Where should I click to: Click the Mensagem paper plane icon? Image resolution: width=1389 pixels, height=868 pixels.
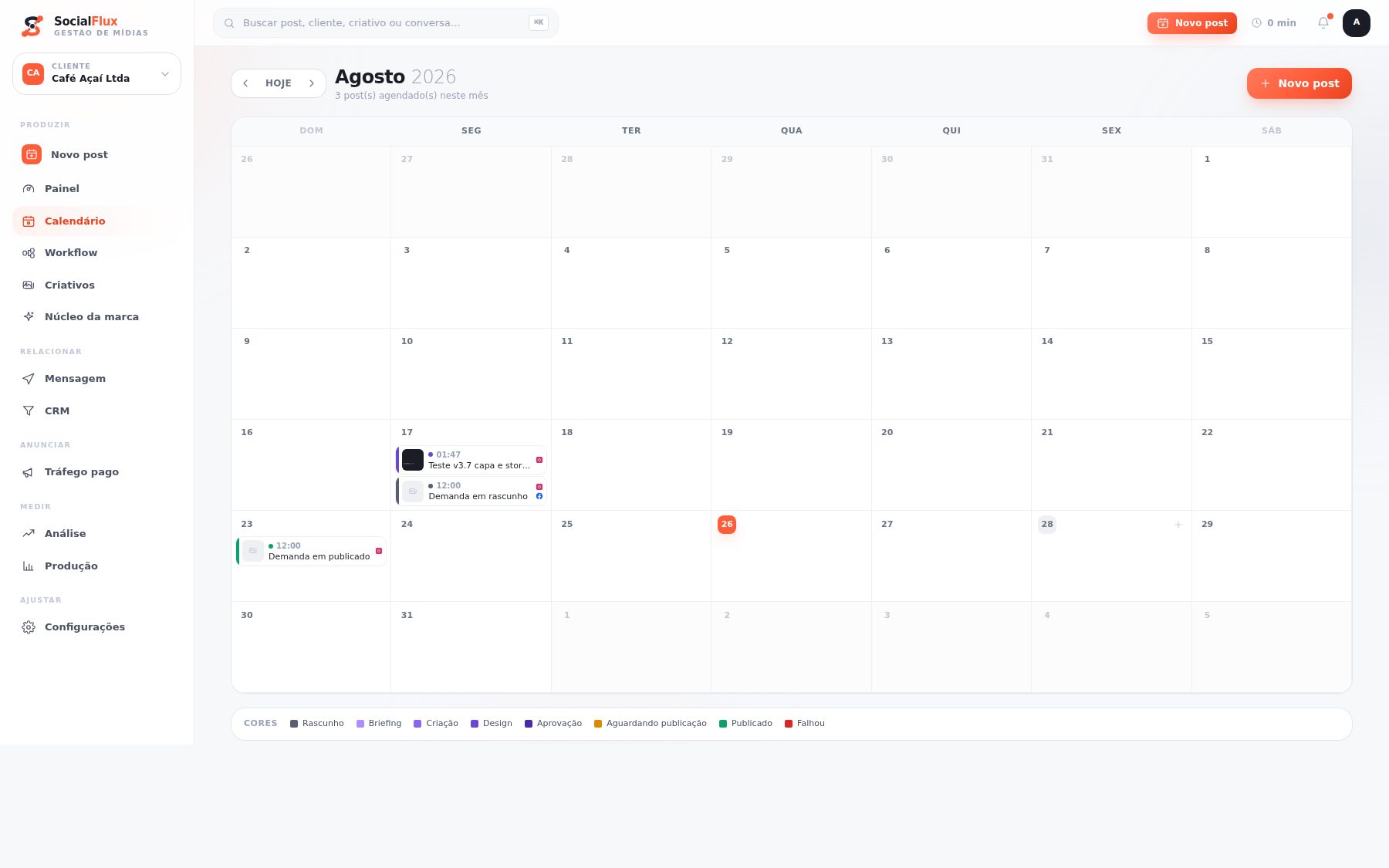click(29, 379)
